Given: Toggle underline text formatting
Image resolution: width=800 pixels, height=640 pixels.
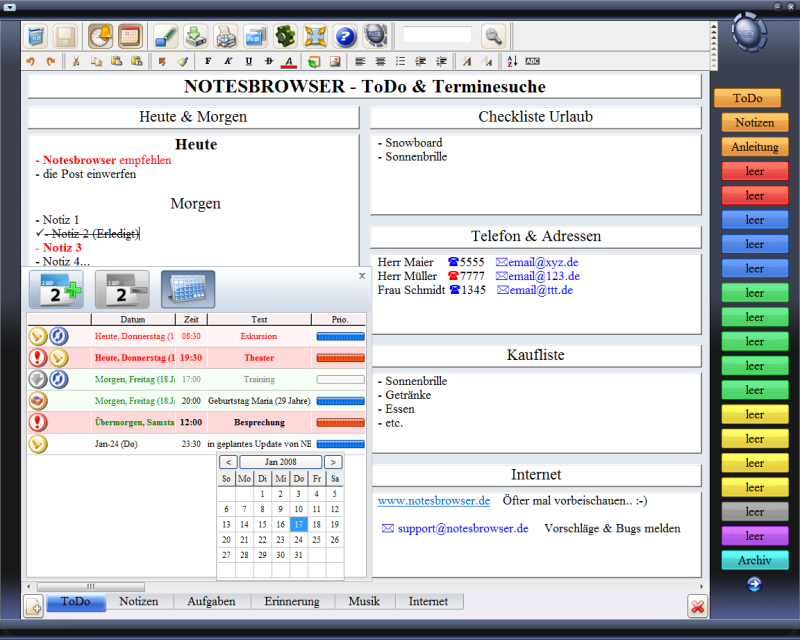Looking at the screenshot, I should click(249, 62).
